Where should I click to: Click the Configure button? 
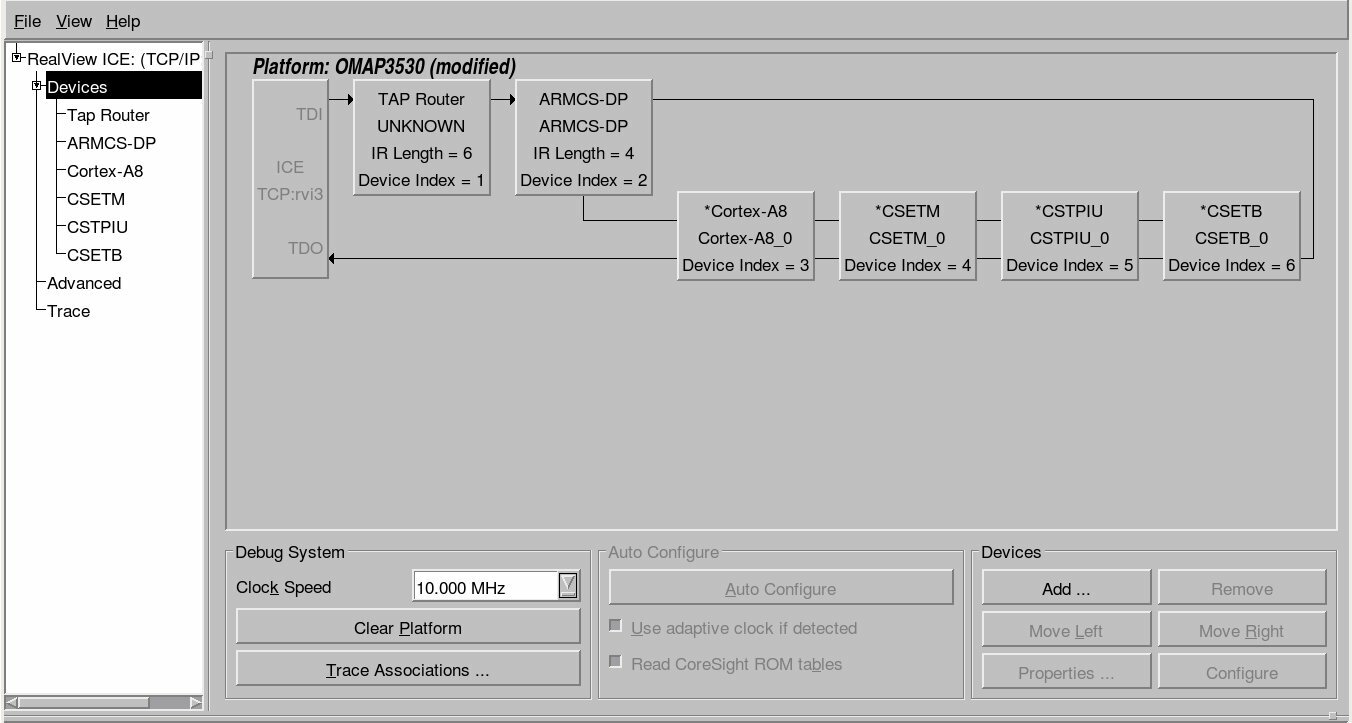[x=1242, y=673]
